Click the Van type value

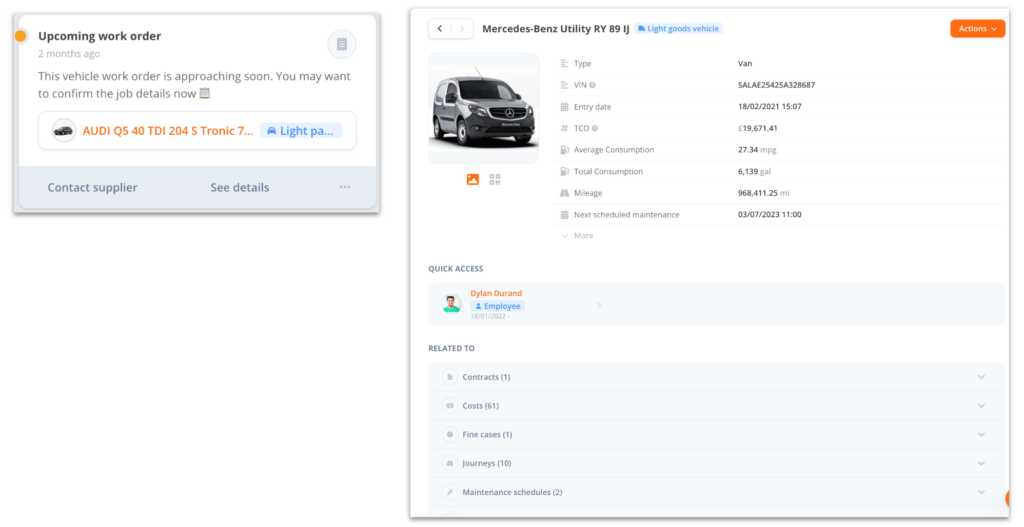(745, 63)
